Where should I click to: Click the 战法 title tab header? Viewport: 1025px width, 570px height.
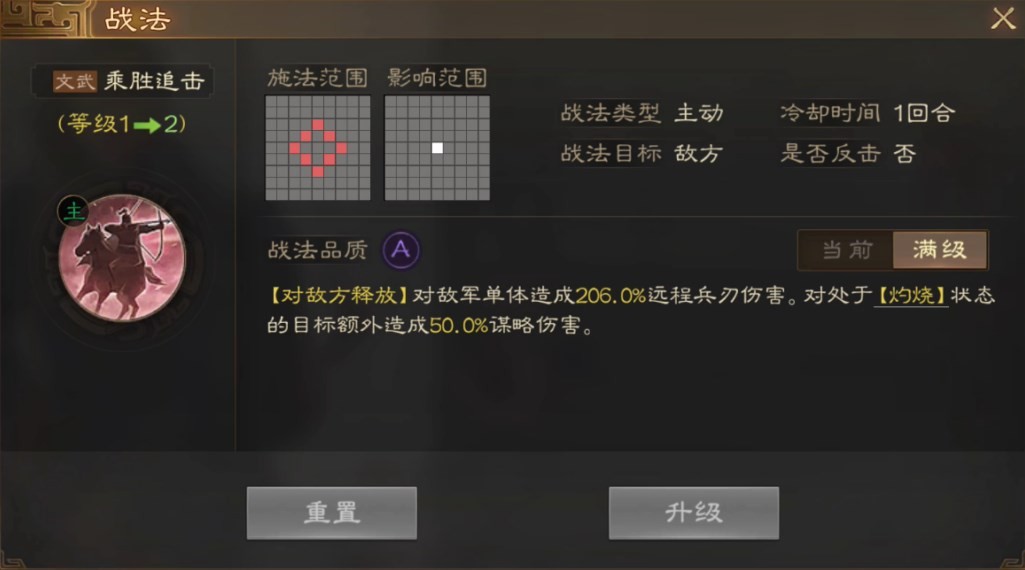tap(138, 19)
